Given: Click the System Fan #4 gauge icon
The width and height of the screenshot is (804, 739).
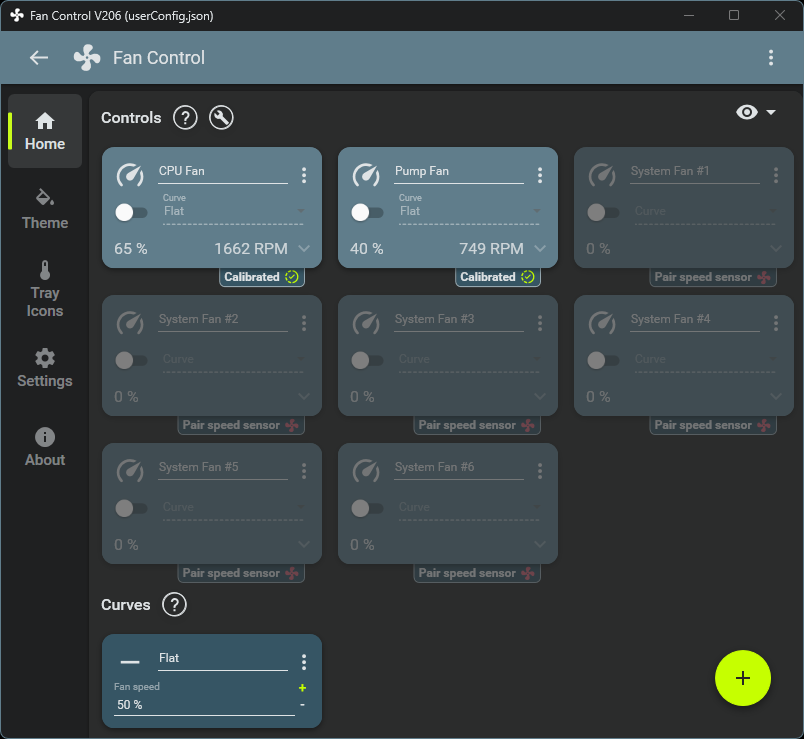Looking at the screenshot, I should [602, 323].
